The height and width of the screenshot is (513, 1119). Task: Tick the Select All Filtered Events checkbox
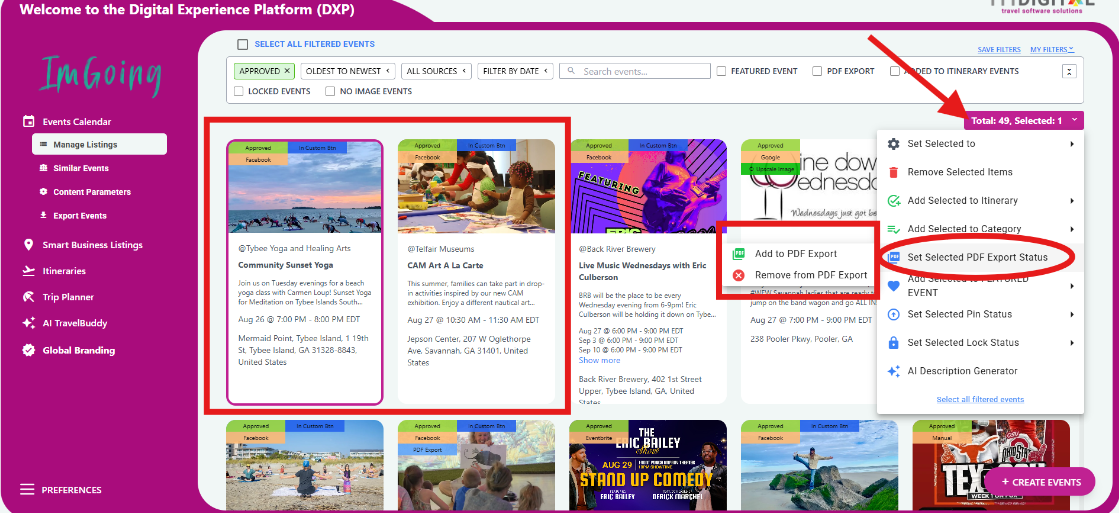(x=243, y=44)
